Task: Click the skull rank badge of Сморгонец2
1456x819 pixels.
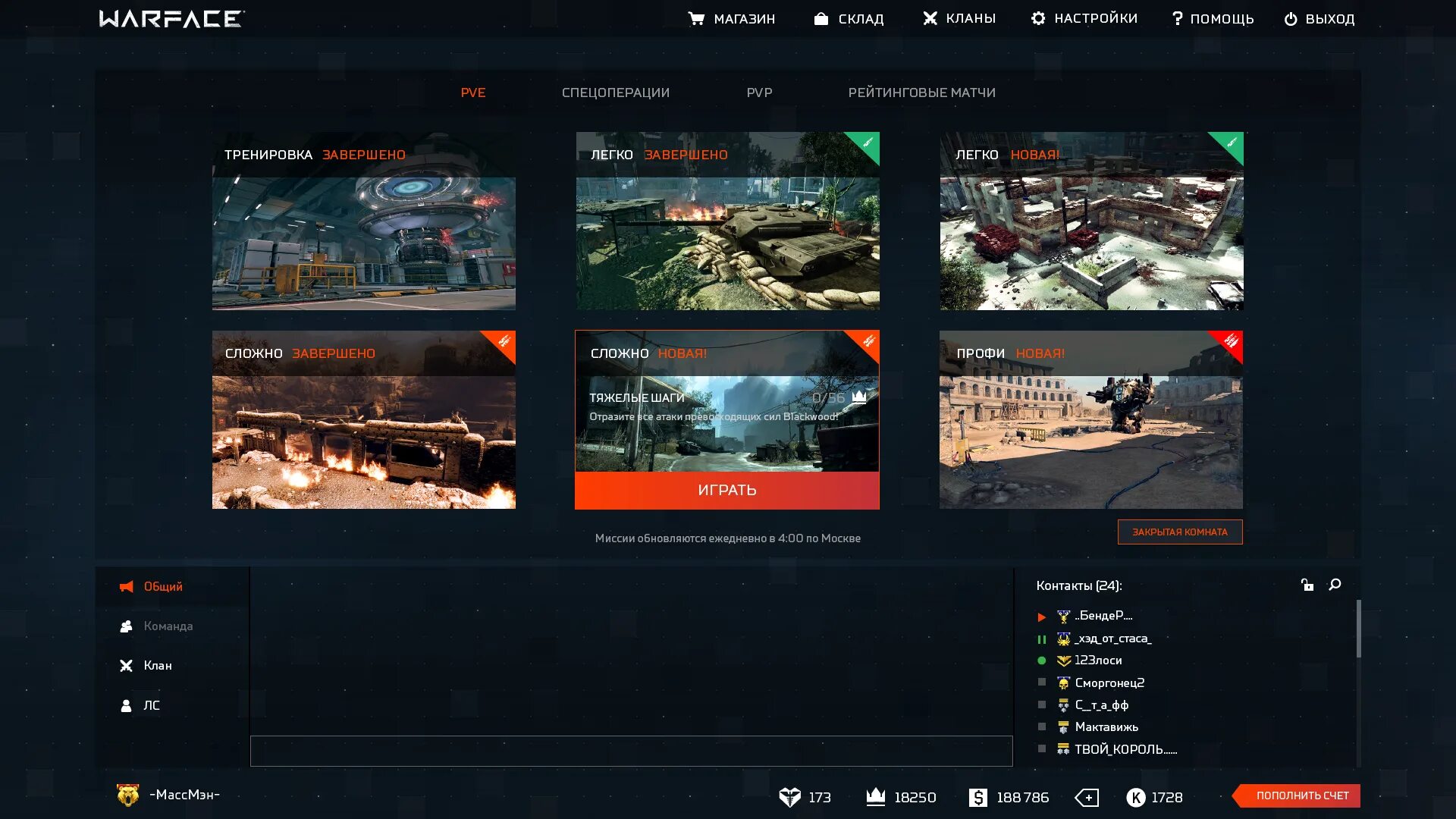Action: tap(1063, 683)
